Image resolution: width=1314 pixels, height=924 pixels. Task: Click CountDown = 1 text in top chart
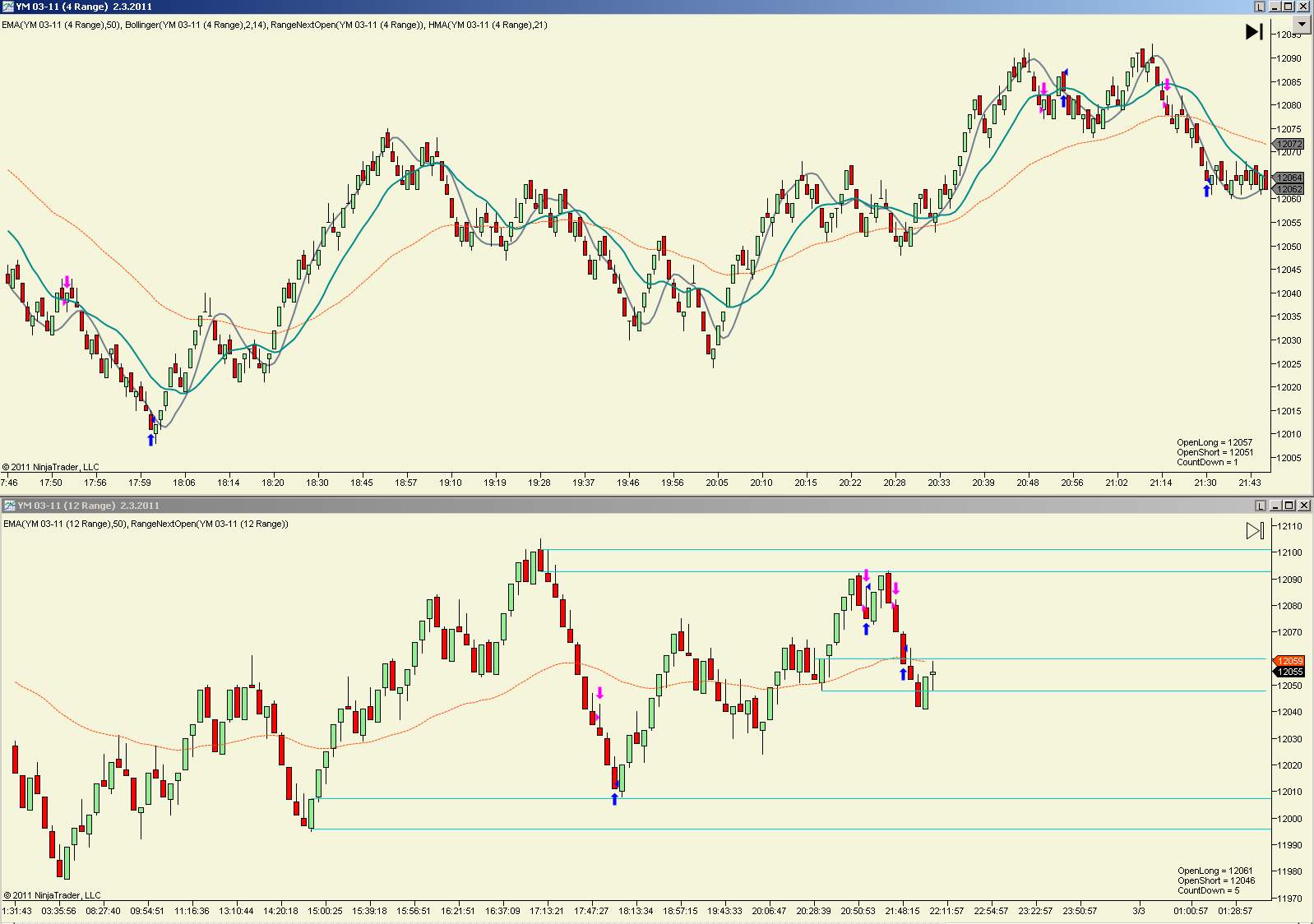(x=1207, y=462)
